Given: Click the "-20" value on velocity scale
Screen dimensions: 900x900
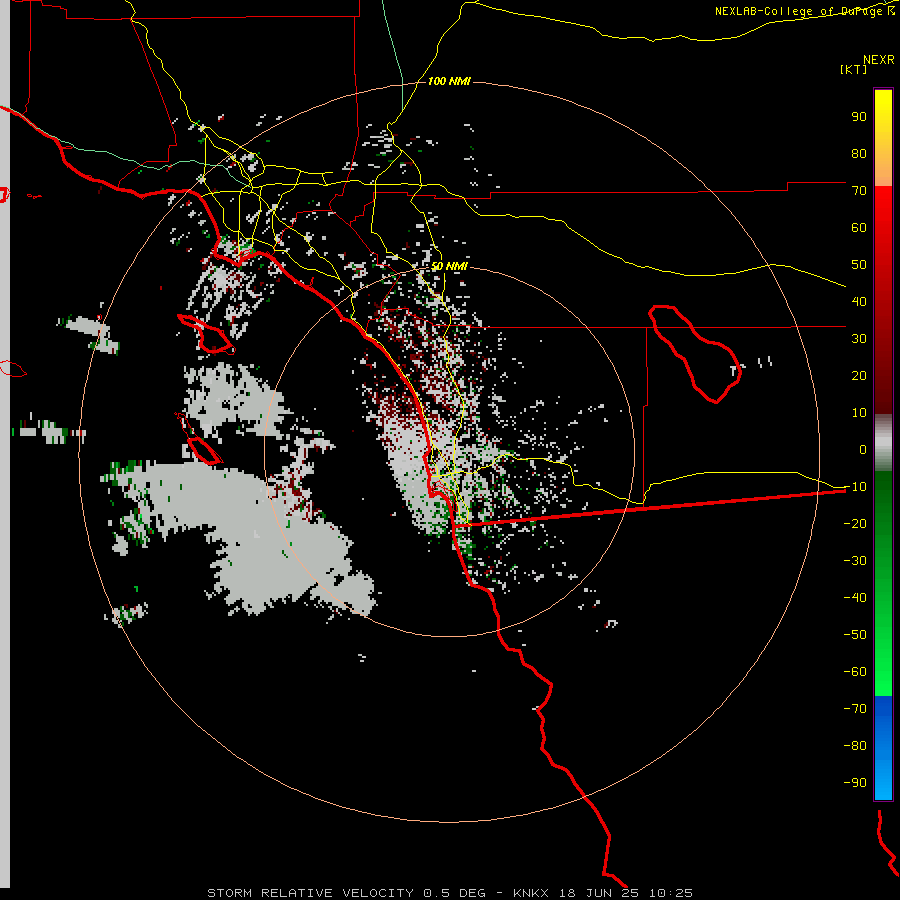Looking at the screenshot, I should tap(855, 523).
